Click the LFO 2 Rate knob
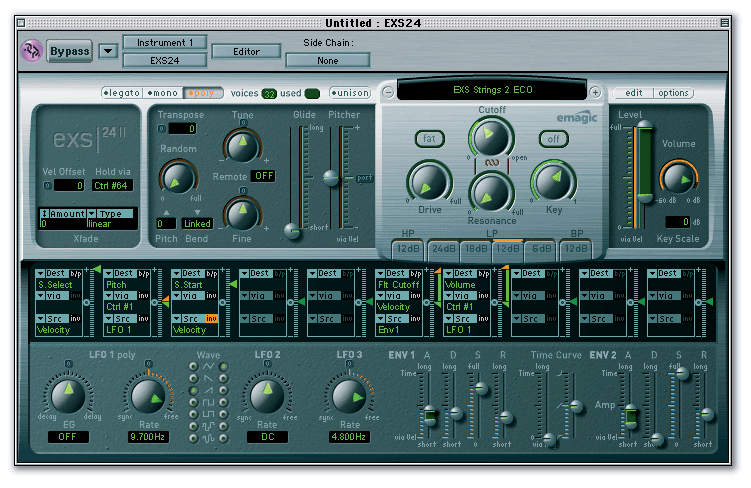 267,396
